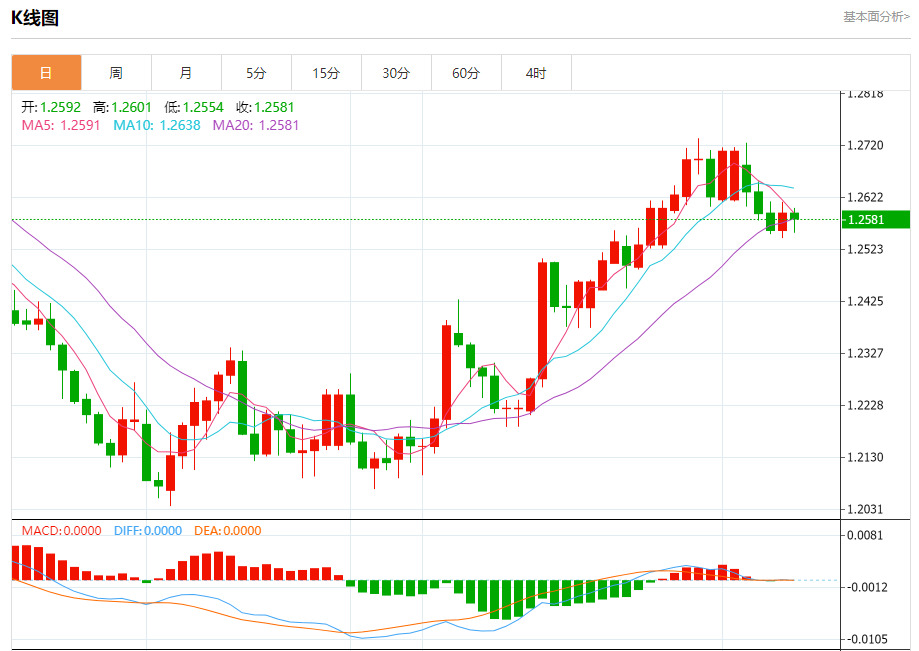919x651 pixels.
Task: Click the 1.2425 price axis label
Action: 866,302
